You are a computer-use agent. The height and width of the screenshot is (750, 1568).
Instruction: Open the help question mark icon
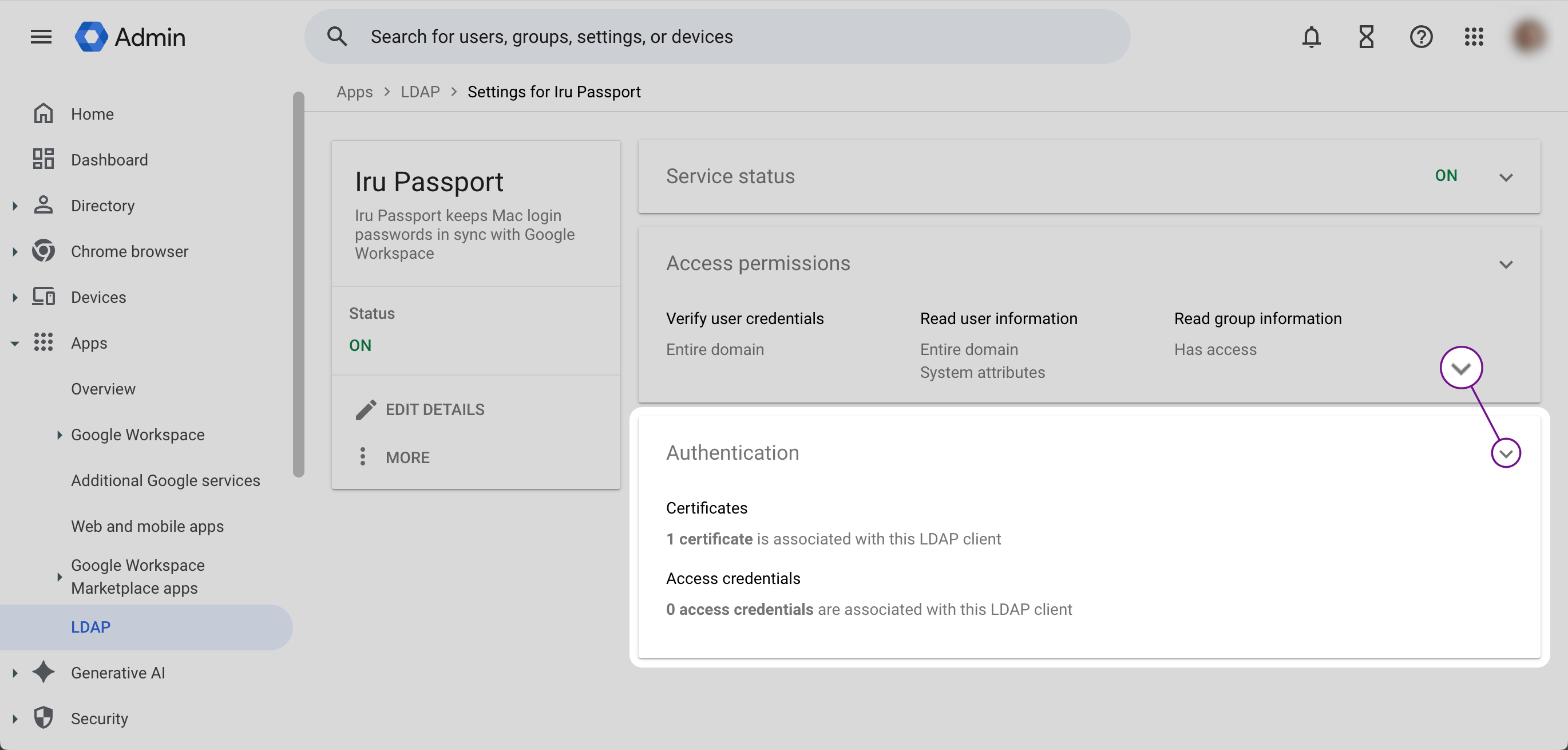coord(1421,37)
